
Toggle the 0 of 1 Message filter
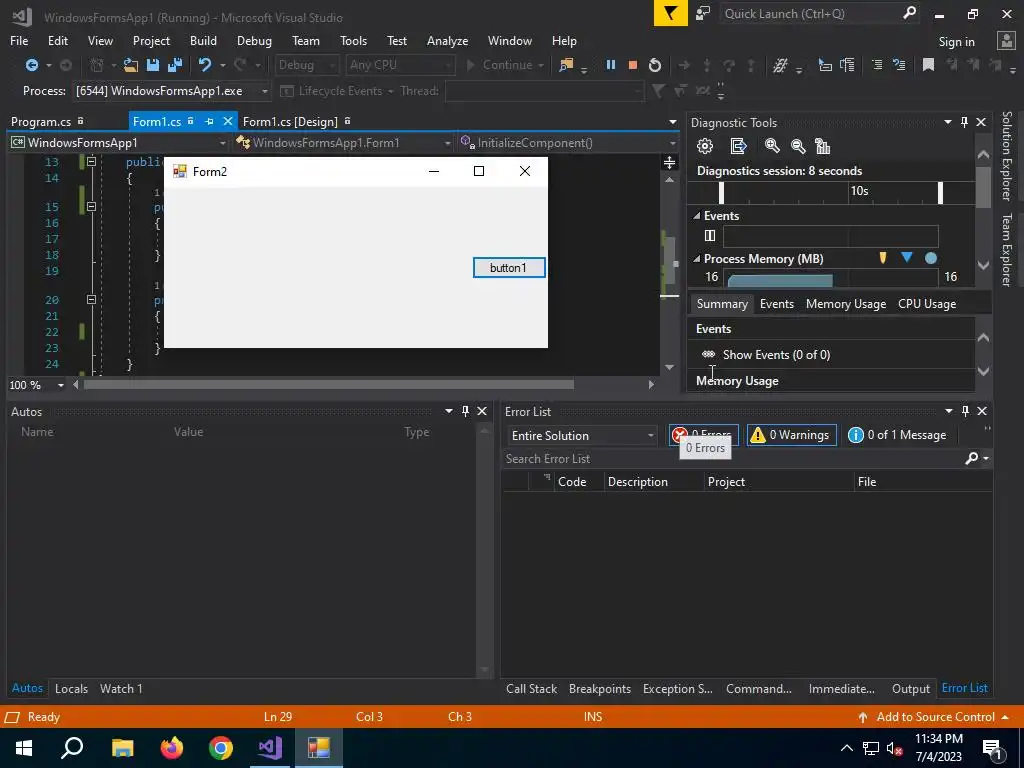pyautogui.click(x=897, y=435)
